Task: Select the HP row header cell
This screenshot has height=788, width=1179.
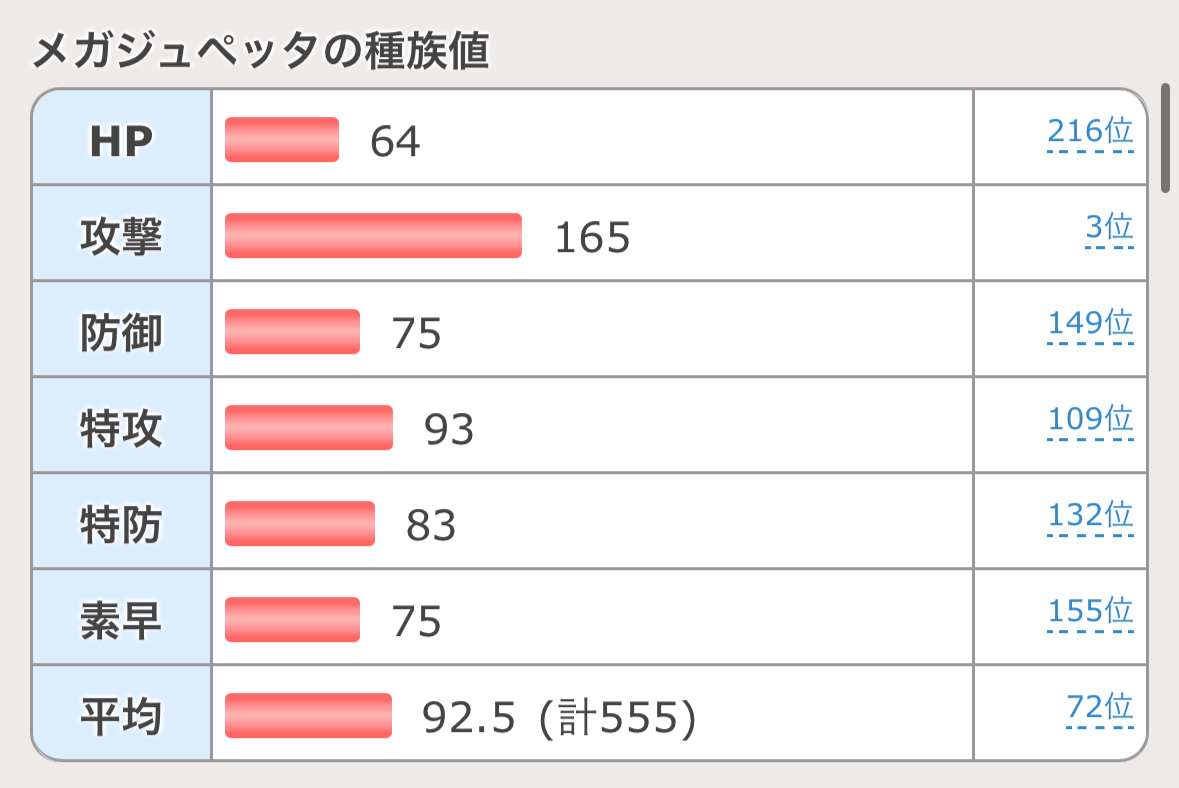Action: point(121,140)
